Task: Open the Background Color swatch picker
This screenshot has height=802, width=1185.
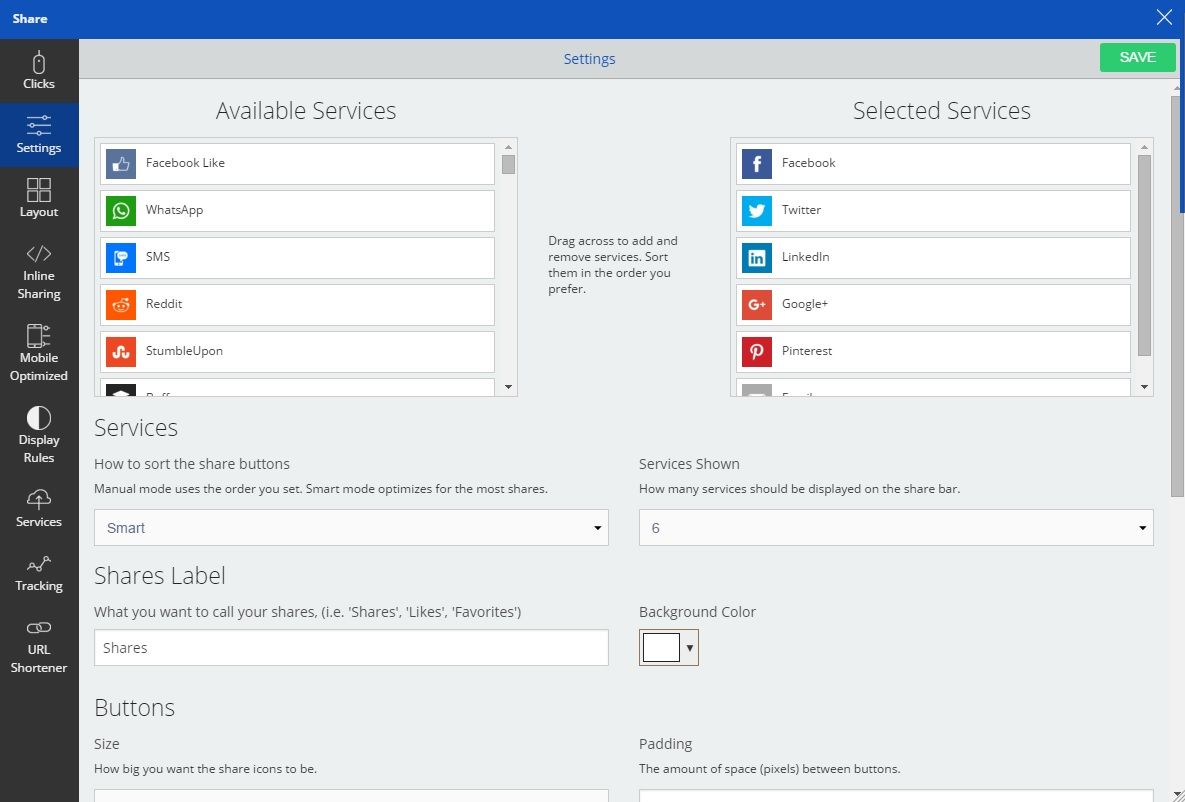Action: [x=660, y=647]
